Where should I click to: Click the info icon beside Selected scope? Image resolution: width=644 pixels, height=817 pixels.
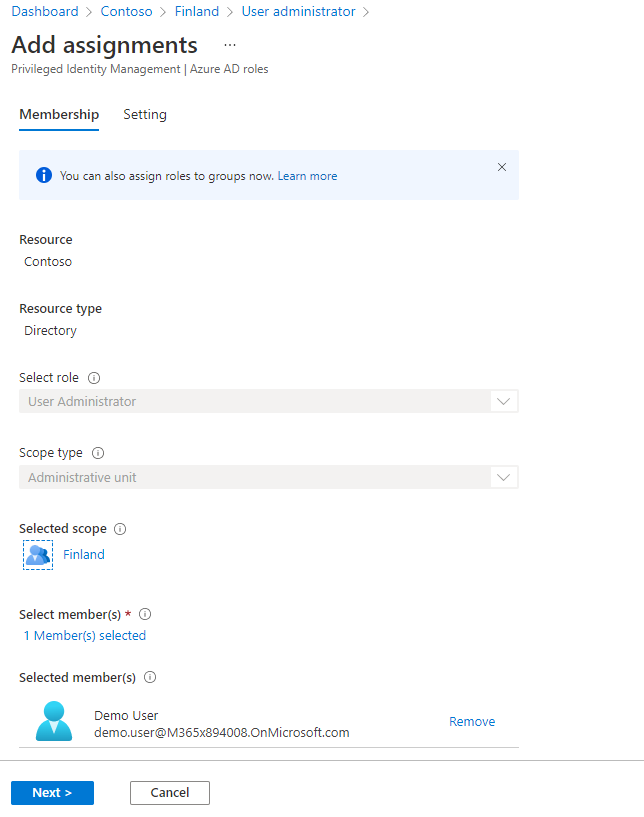pyautogui.click(x=120, y=529)
